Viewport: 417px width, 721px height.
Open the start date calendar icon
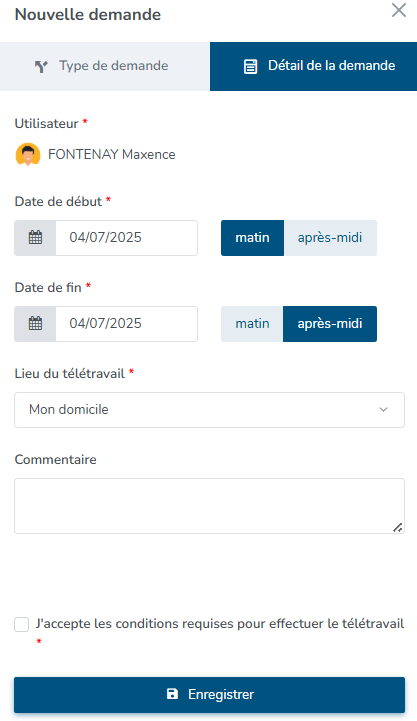(x=35, y=238)
